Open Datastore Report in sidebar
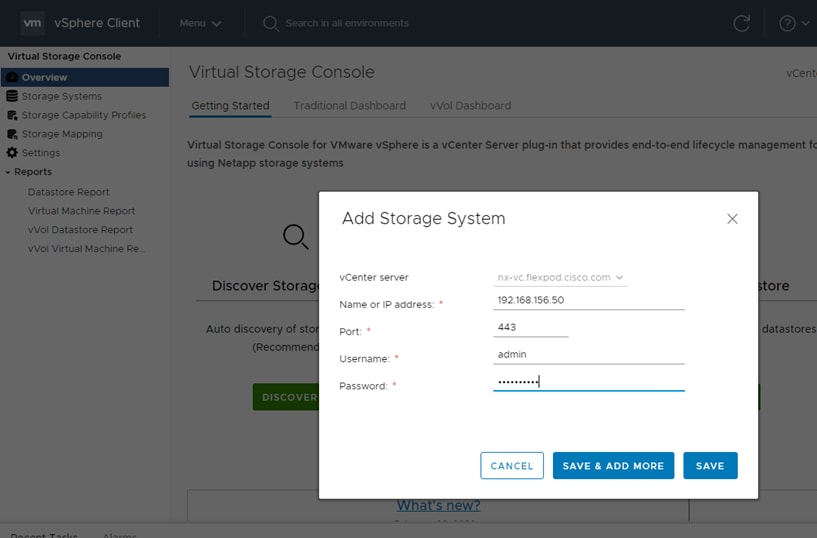 [x=68, y=192]
